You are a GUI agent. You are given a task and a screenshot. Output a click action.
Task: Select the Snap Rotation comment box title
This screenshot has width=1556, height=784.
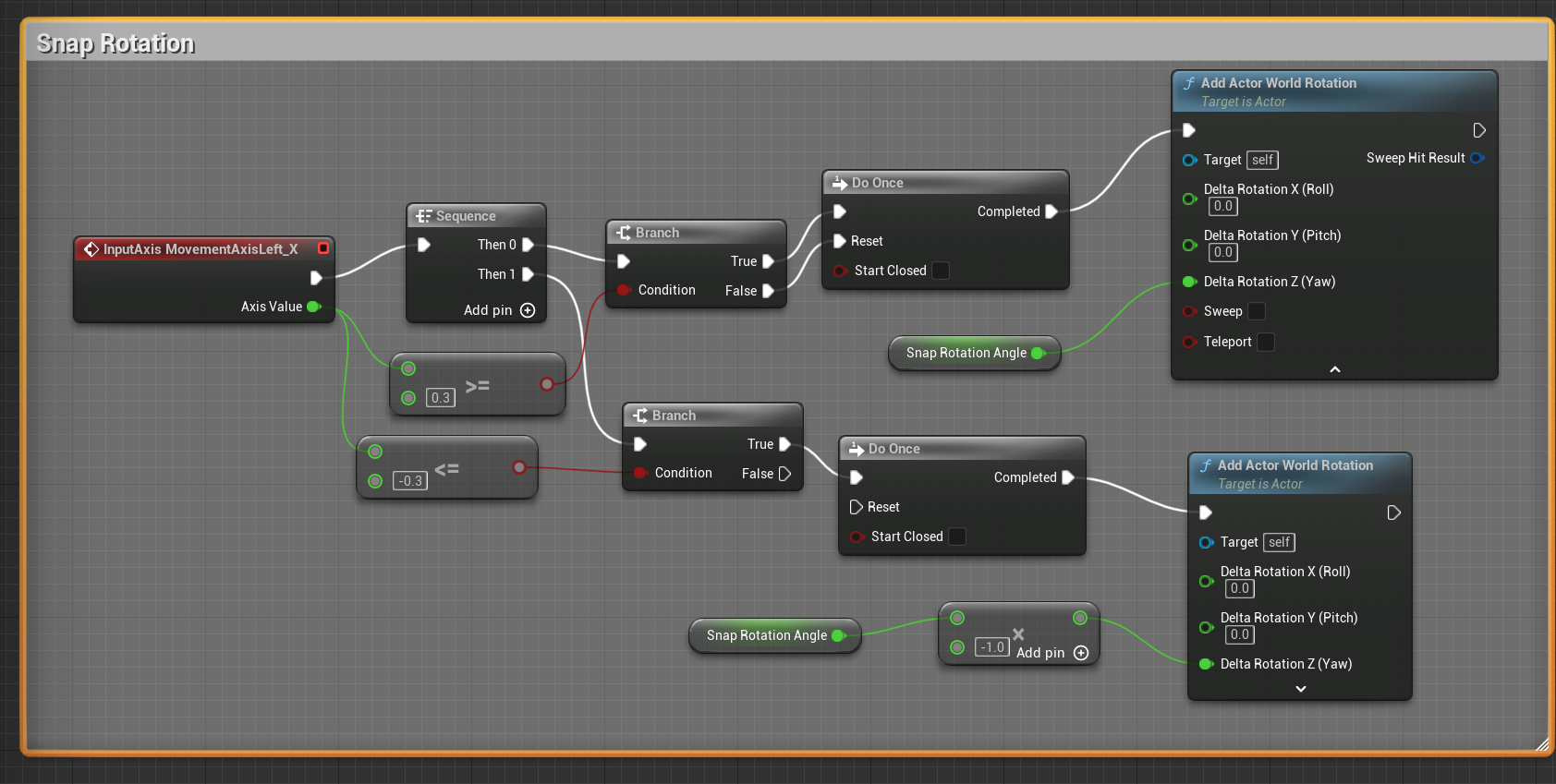coord(115,43)
